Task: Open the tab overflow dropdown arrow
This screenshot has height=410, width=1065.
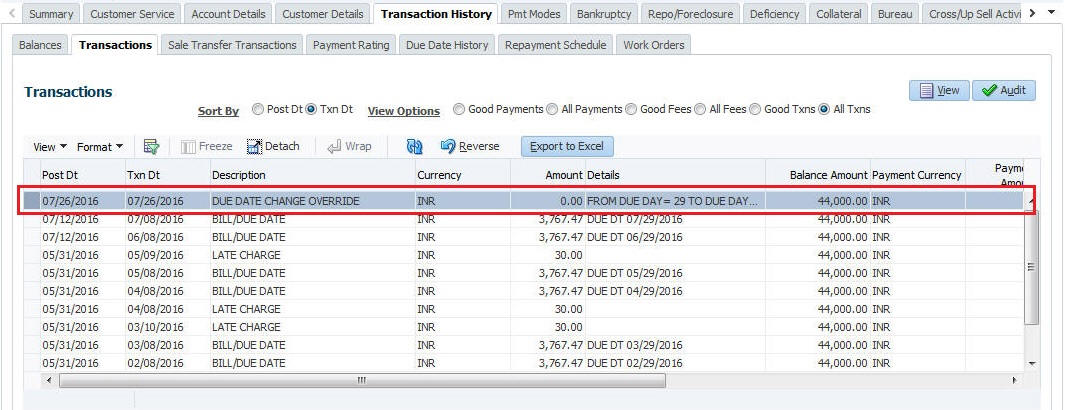Action: click(1051, 13)
